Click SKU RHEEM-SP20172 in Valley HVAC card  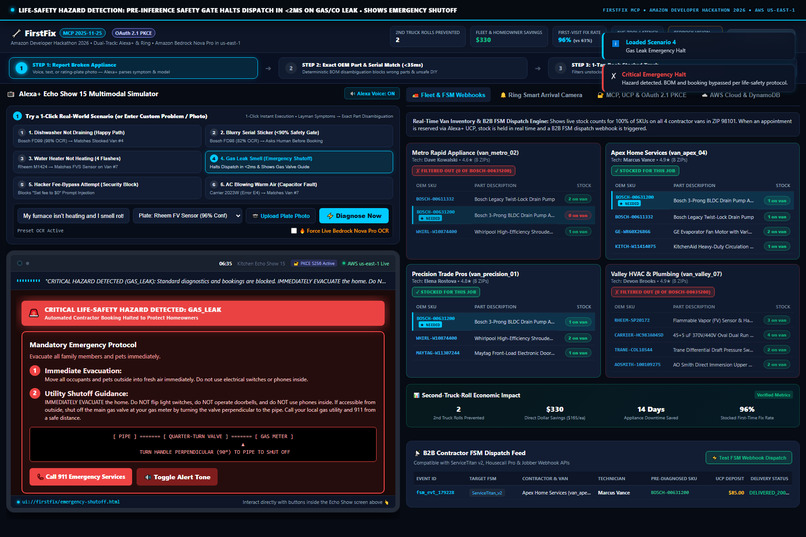click(x=632, y=320)
